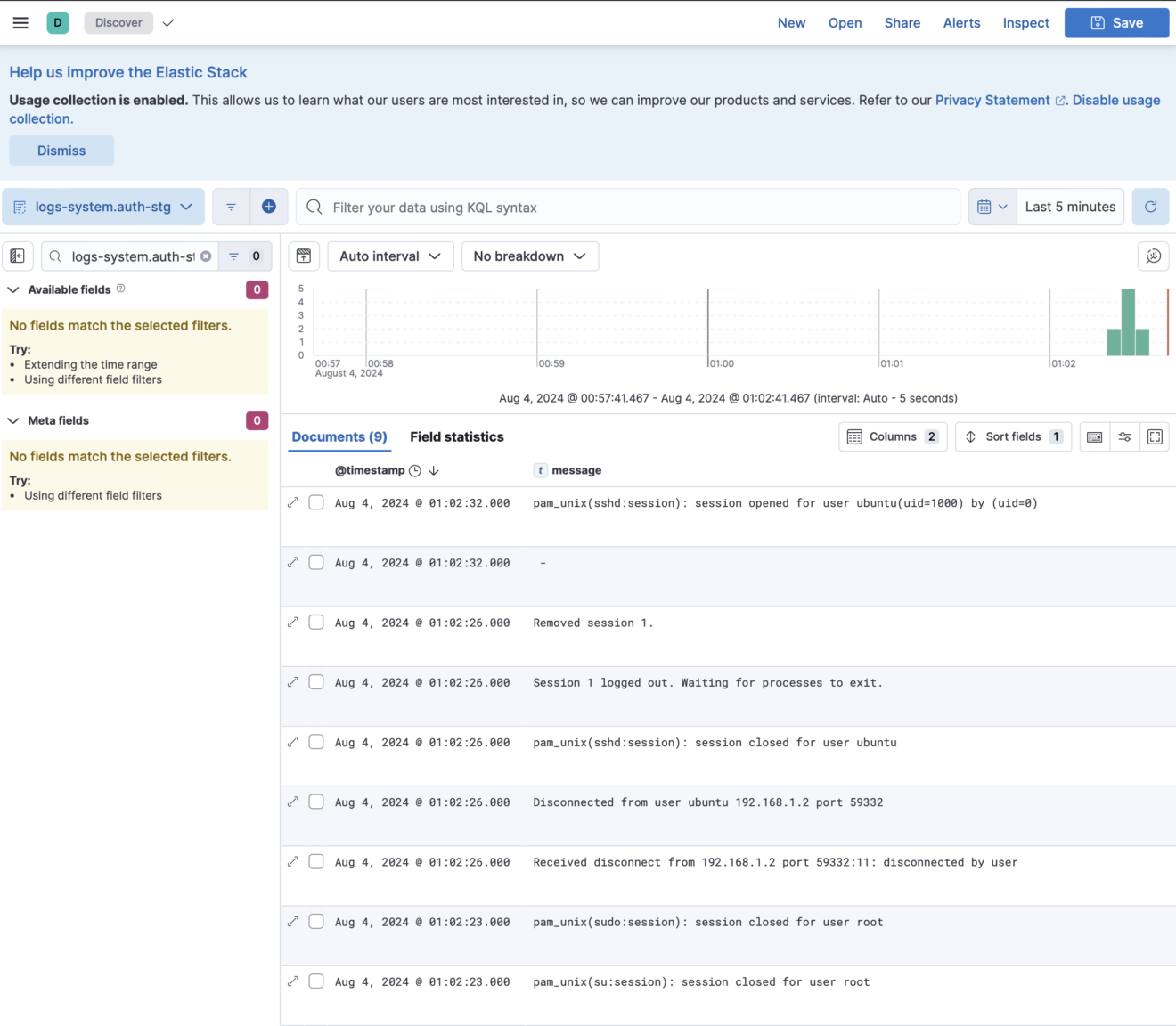Clear the field search with the X icon
1176x1026 pixels.
click(x=206, y=256)
